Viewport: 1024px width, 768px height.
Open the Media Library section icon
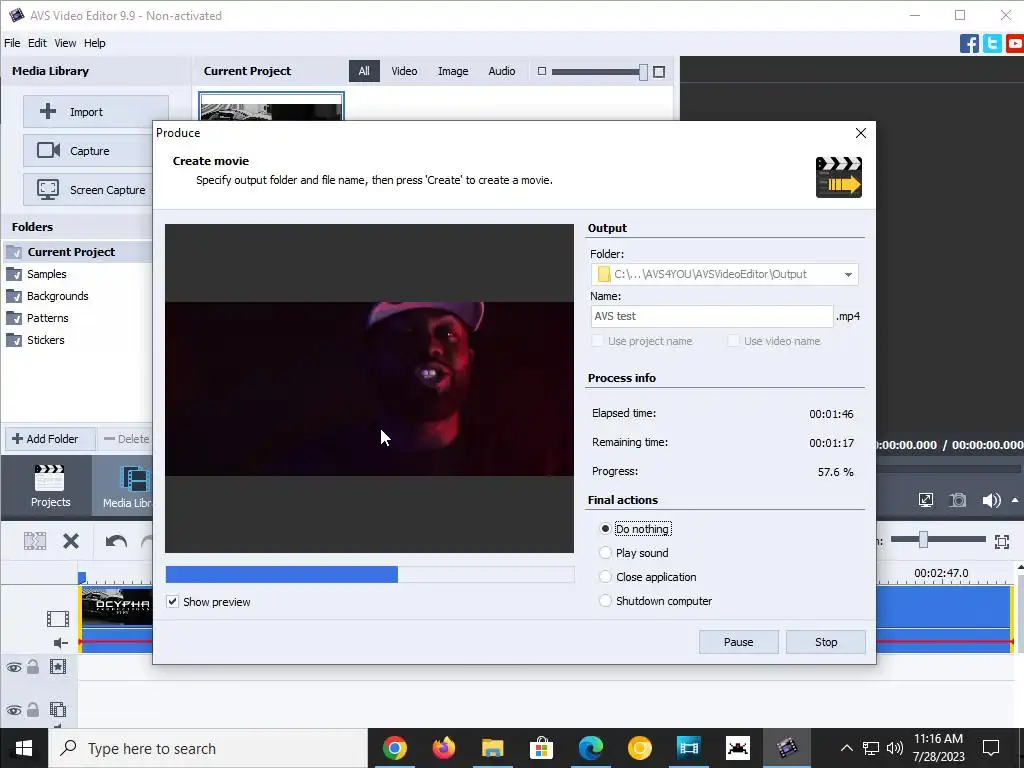tap(135, 479)
